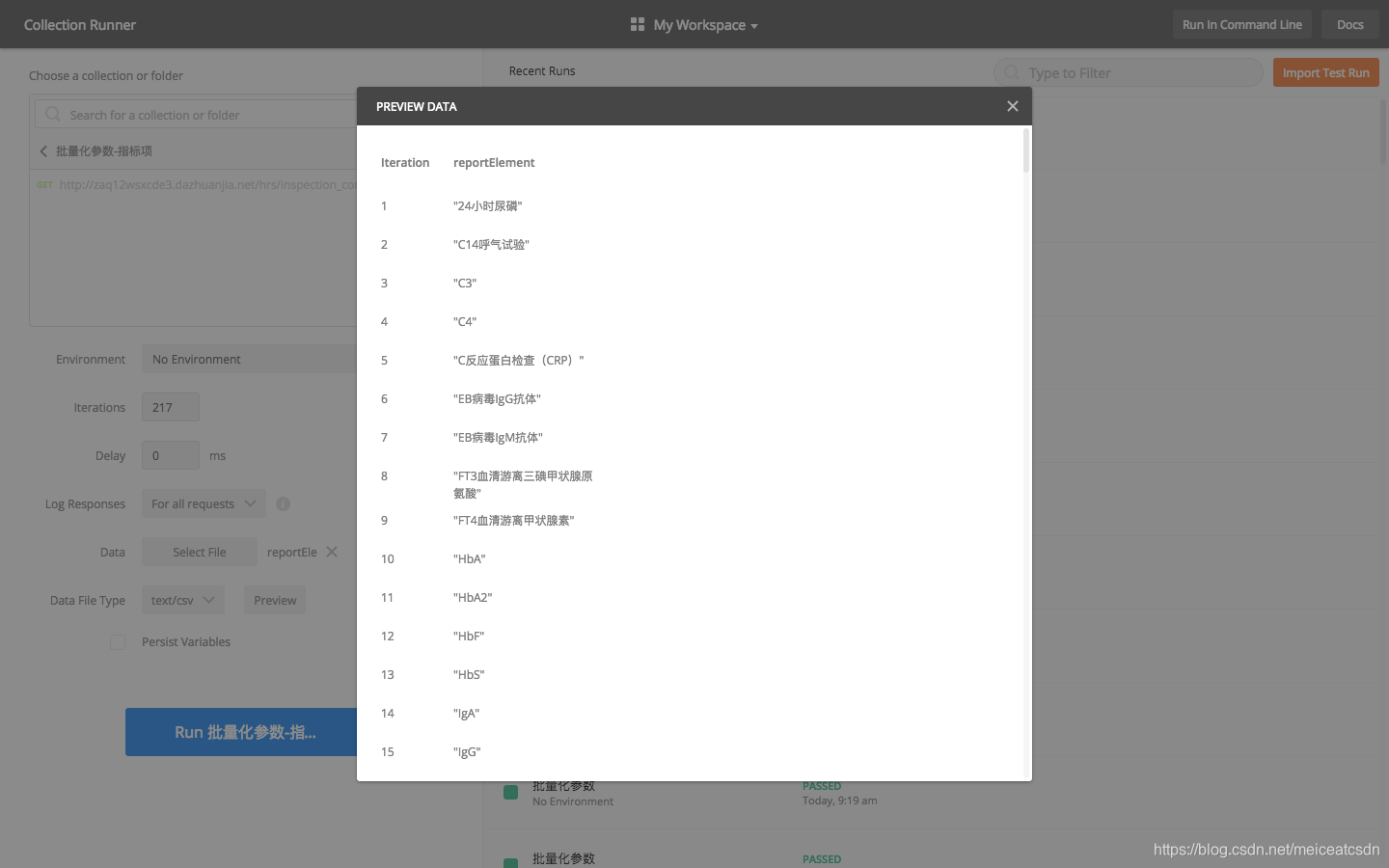Click the "HbA" value in row 10
1389x868 pixels.
tap(470, 558)
